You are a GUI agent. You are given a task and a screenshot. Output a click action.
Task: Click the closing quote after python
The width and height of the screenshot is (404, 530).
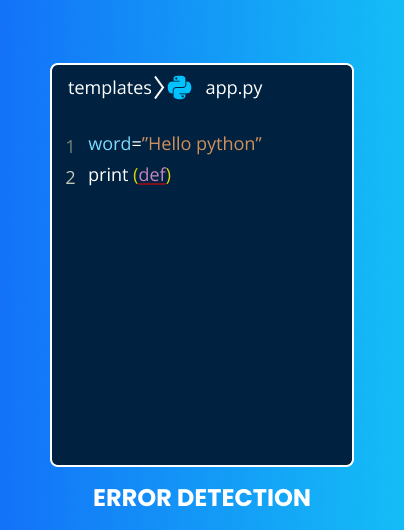(258, 140)
